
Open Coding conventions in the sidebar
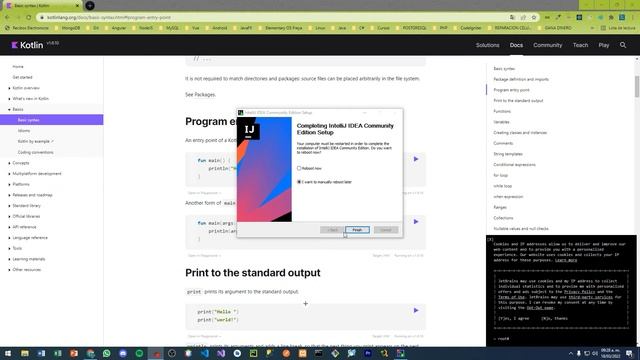point(36,152)
